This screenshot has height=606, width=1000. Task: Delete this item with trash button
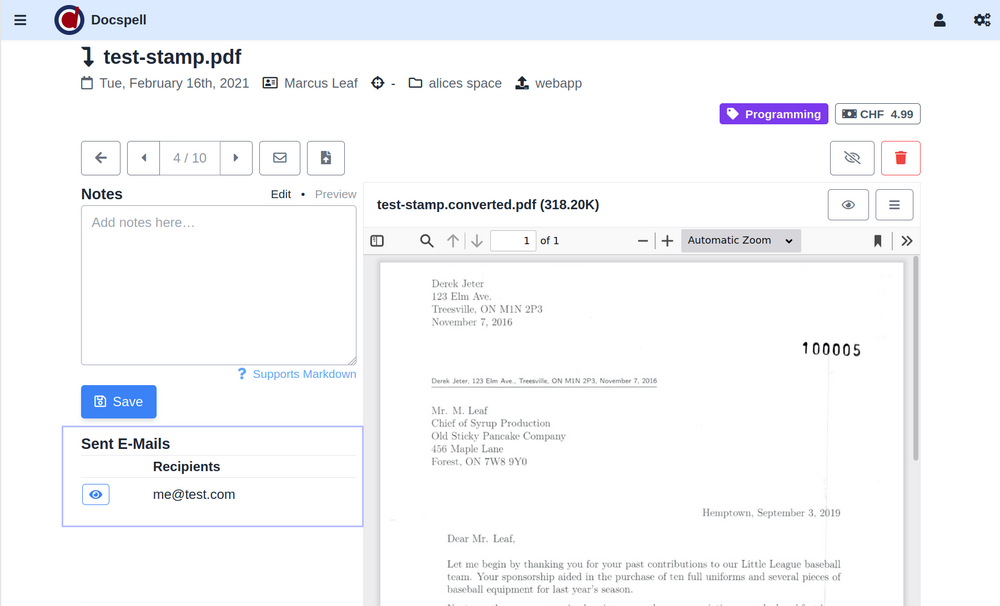[900, 158]
